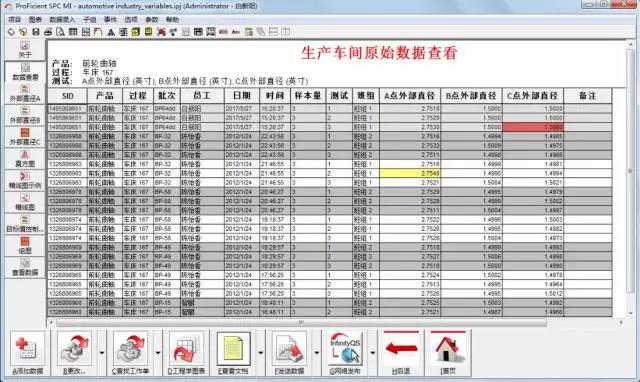Viewport: 640px width, 382px height.
Task: Click the yellow highlighted 2.7540 cell
Action: [x=410, y=173]
